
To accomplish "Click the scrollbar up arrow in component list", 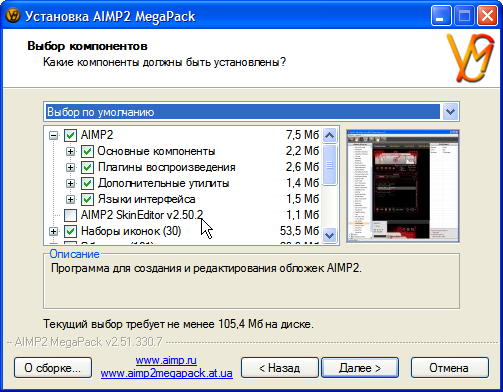I will click(329, 135).
